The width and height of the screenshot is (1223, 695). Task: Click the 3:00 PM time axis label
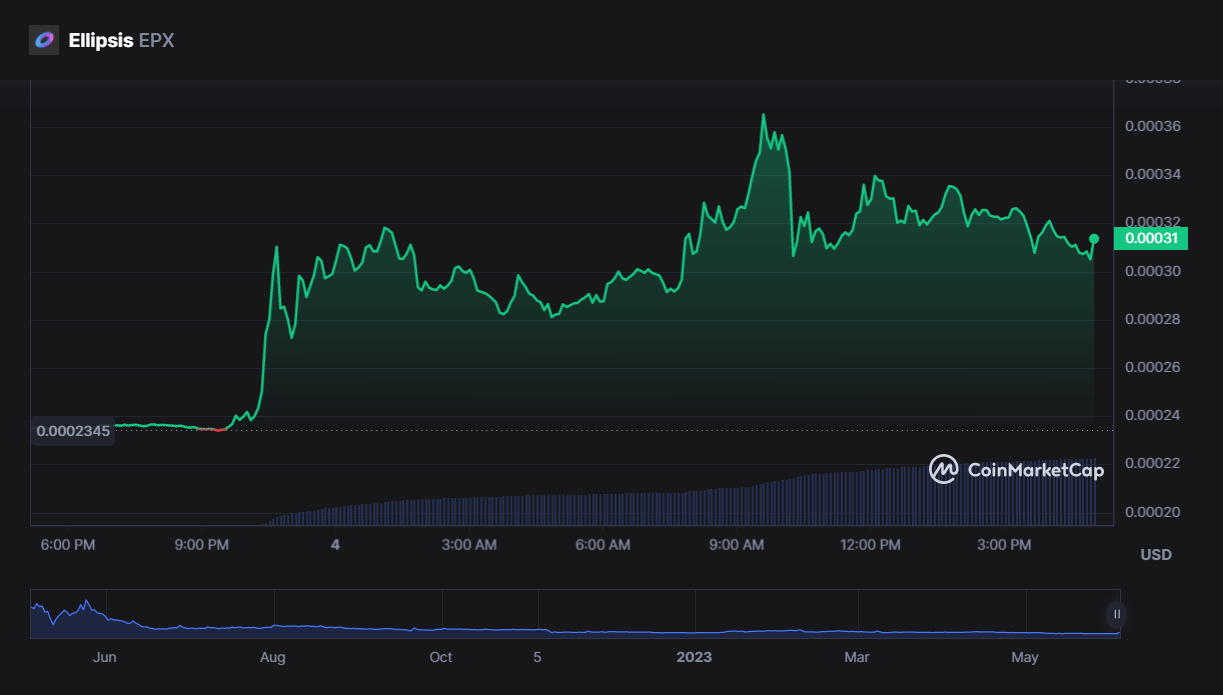1004,545
